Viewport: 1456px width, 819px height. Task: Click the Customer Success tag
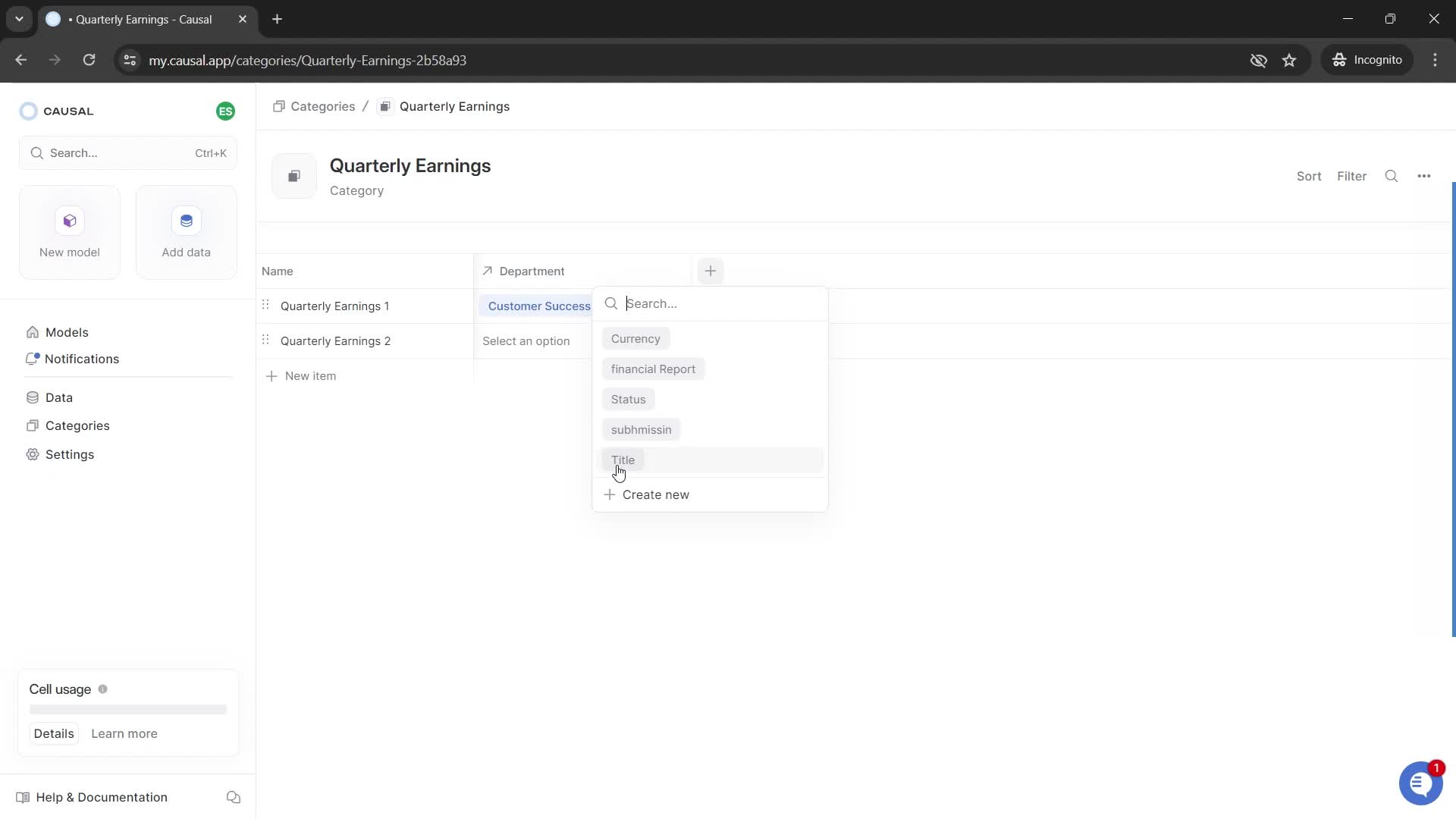(x=537, y=306)
